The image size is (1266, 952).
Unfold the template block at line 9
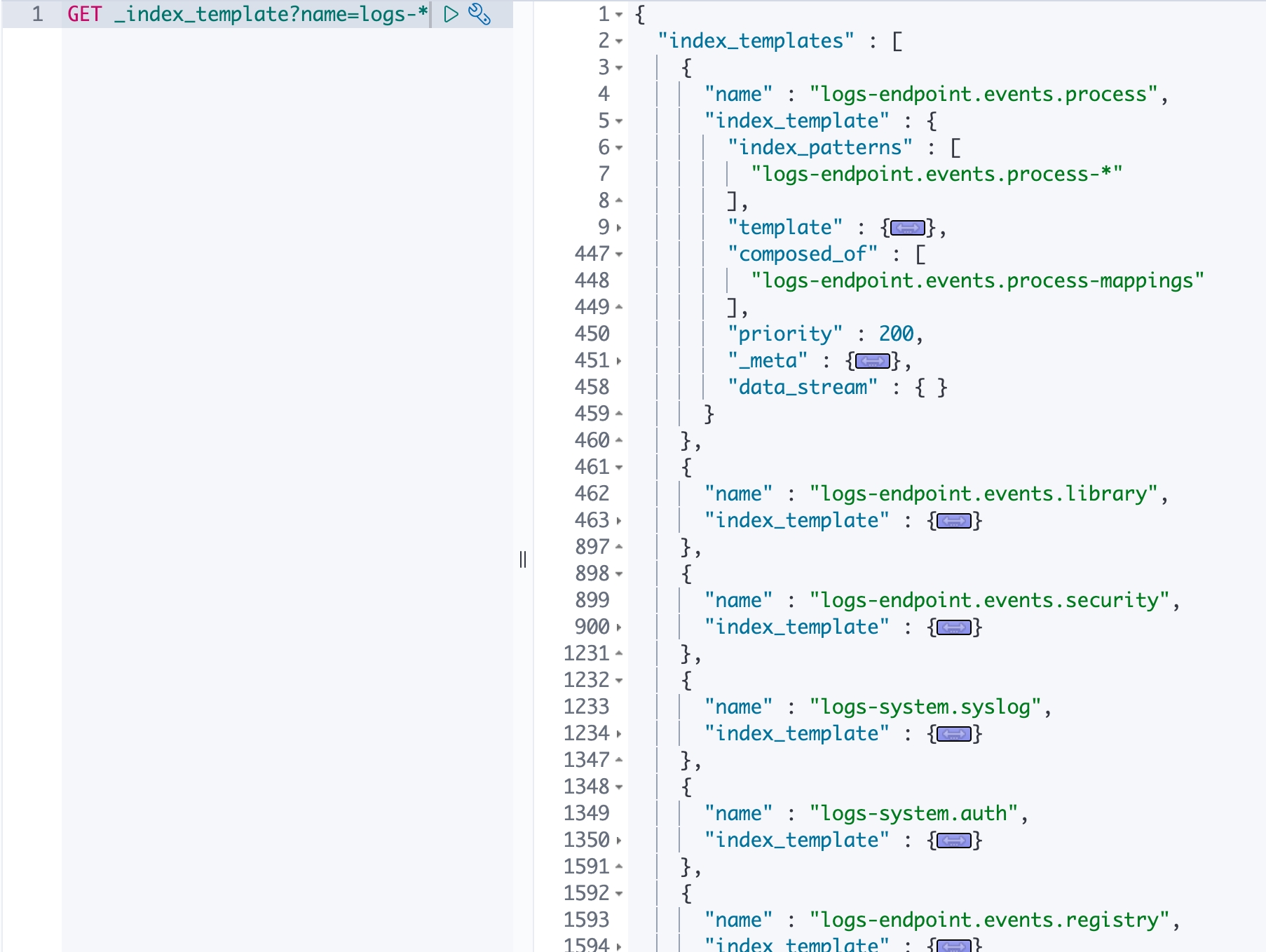pos(619,228)
